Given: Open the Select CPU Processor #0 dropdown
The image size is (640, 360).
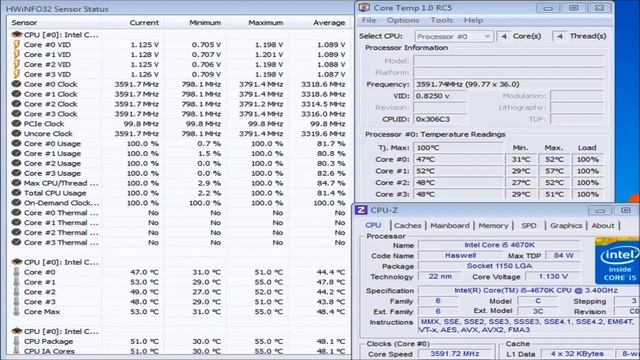Looking at the screenshot, I should click(x=454, y=36).
